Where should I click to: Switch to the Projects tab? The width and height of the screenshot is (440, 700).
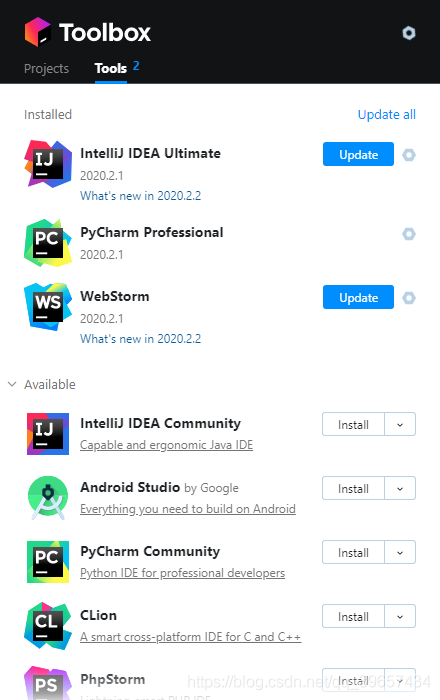[x=46, y=68]
